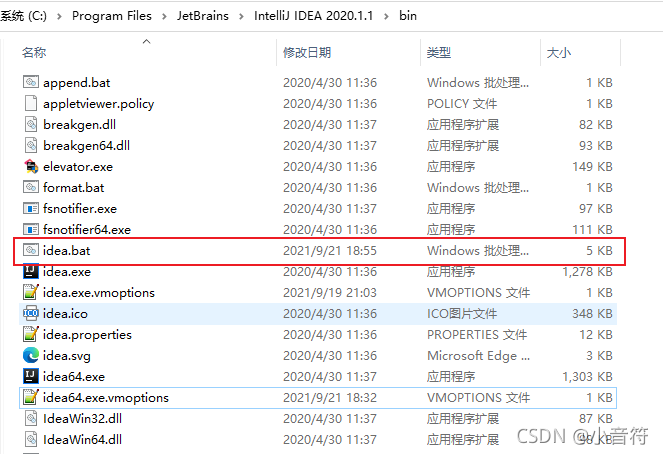This screenshot has height=454, width=663.
Task: Select the file name idea64.exe.vmoptions
Action: pyautogui.click(x=106, y=397)
